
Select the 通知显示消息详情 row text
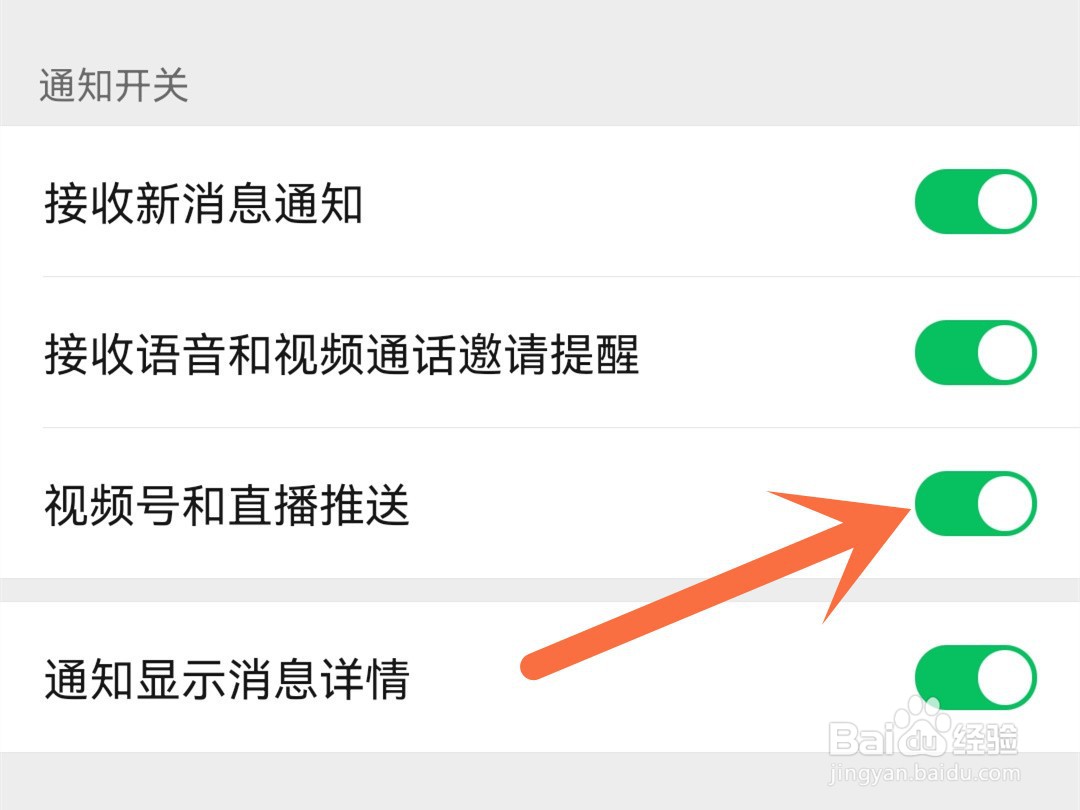pos(227,679)
